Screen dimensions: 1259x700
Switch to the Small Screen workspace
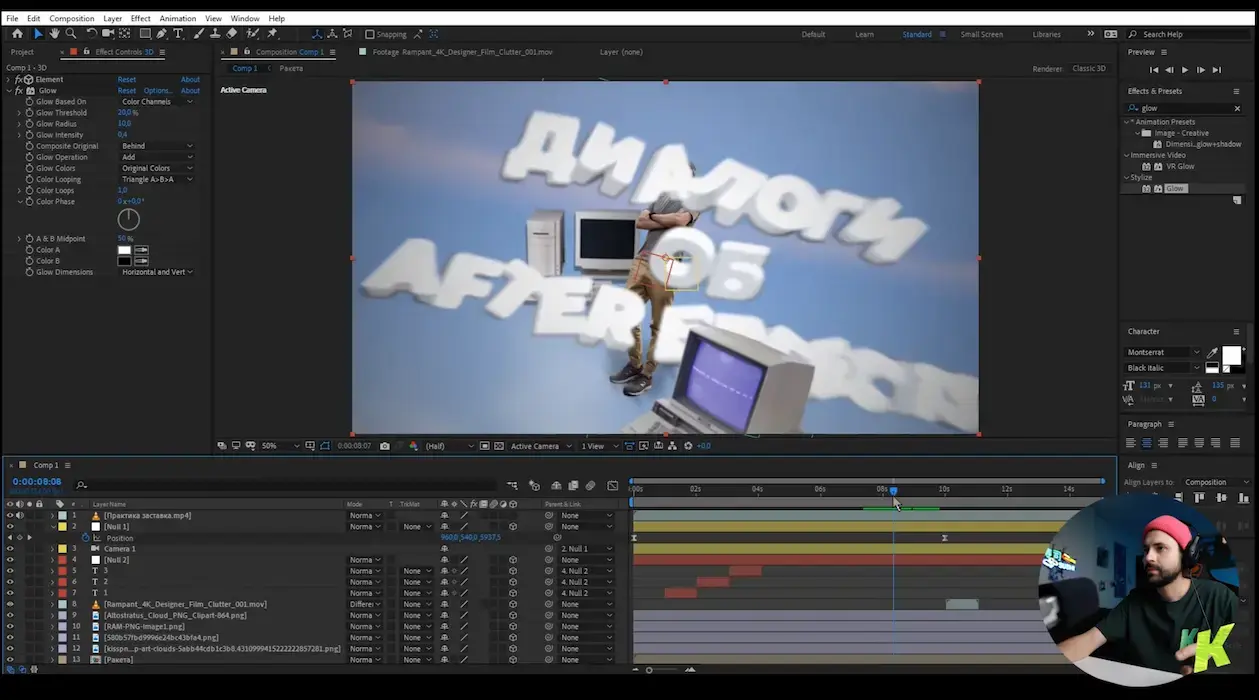982,34
